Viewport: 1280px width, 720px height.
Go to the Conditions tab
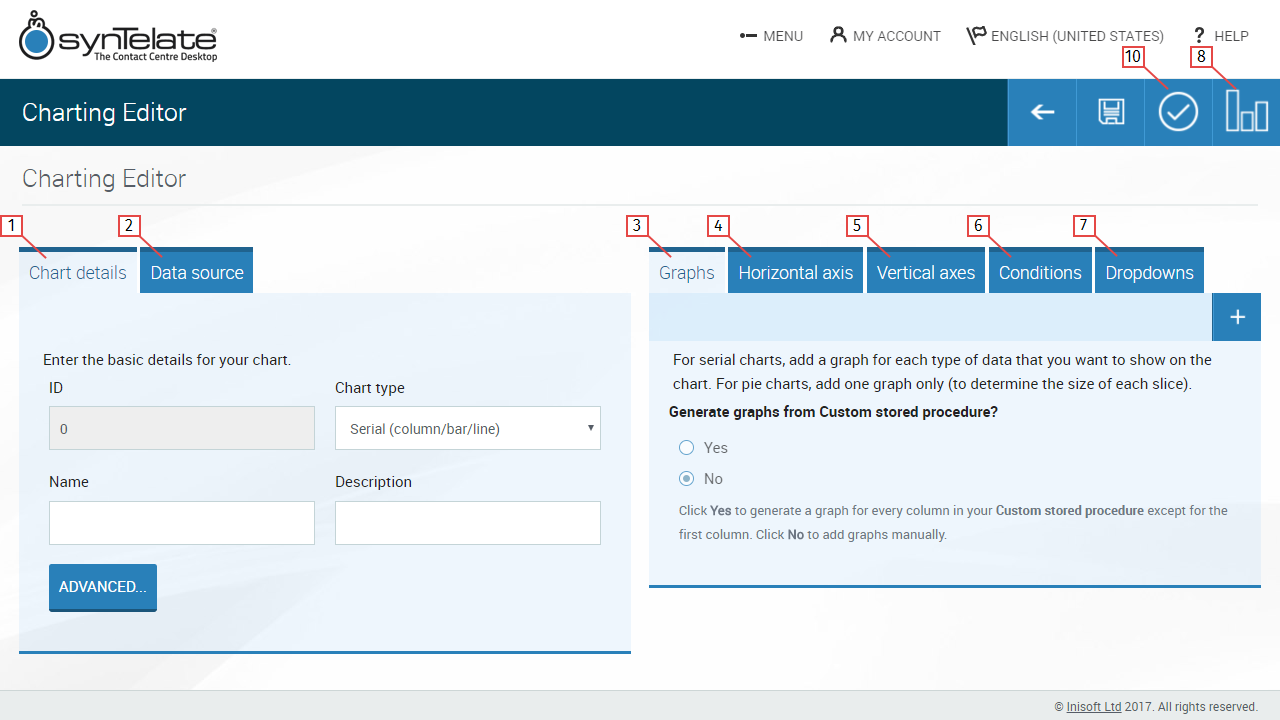click(x=1039, y=273)
